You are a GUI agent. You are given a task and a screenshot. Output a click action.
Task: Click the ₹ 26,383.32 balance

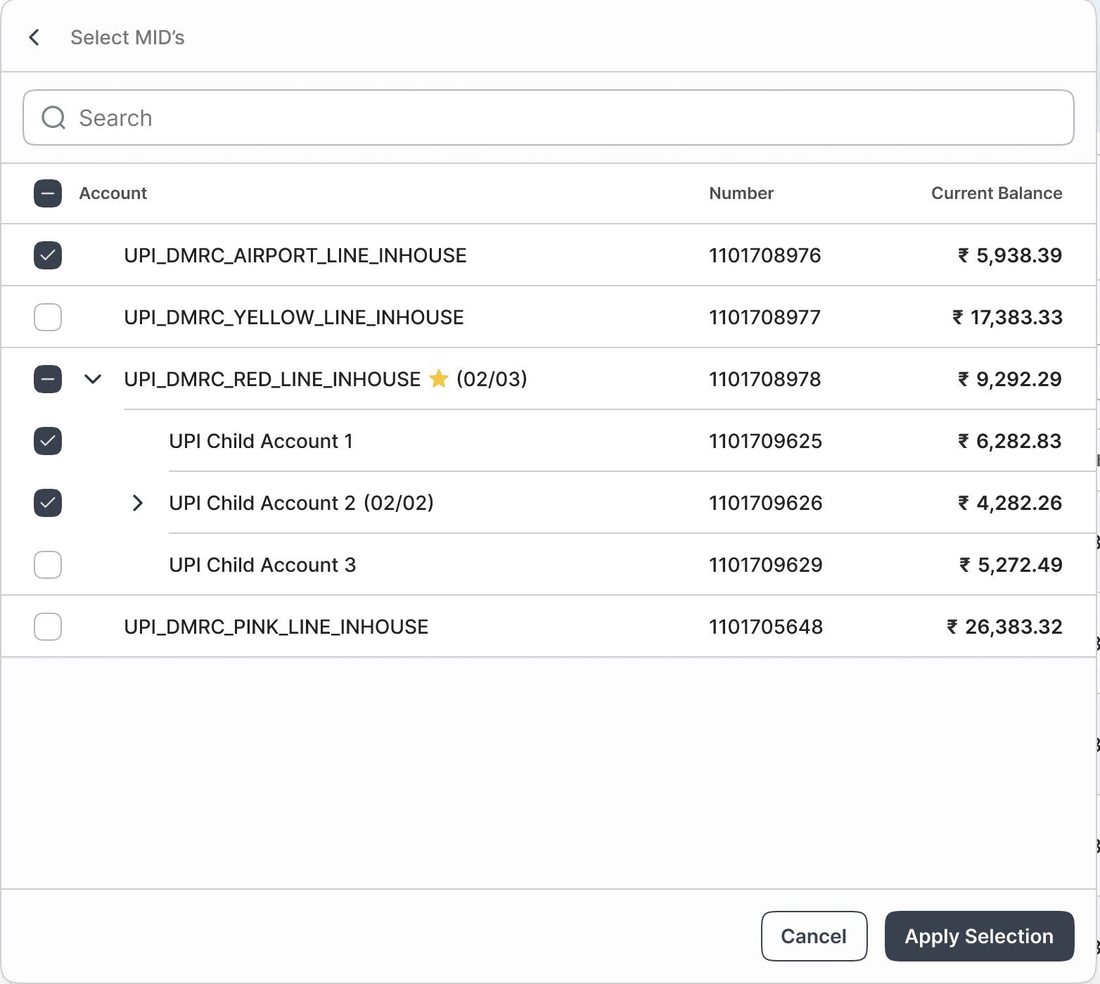(1005, 626)
